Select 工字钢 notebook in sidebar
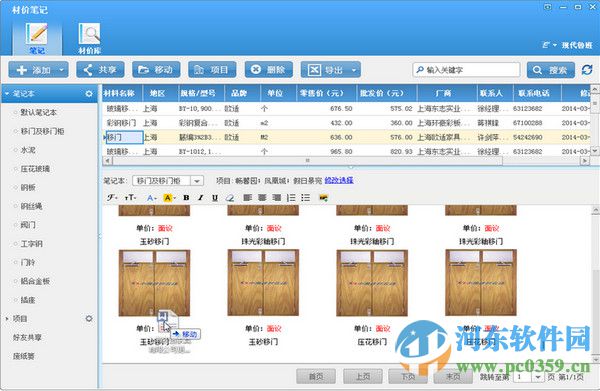The image size is (600, 391). tap(31, 244)
